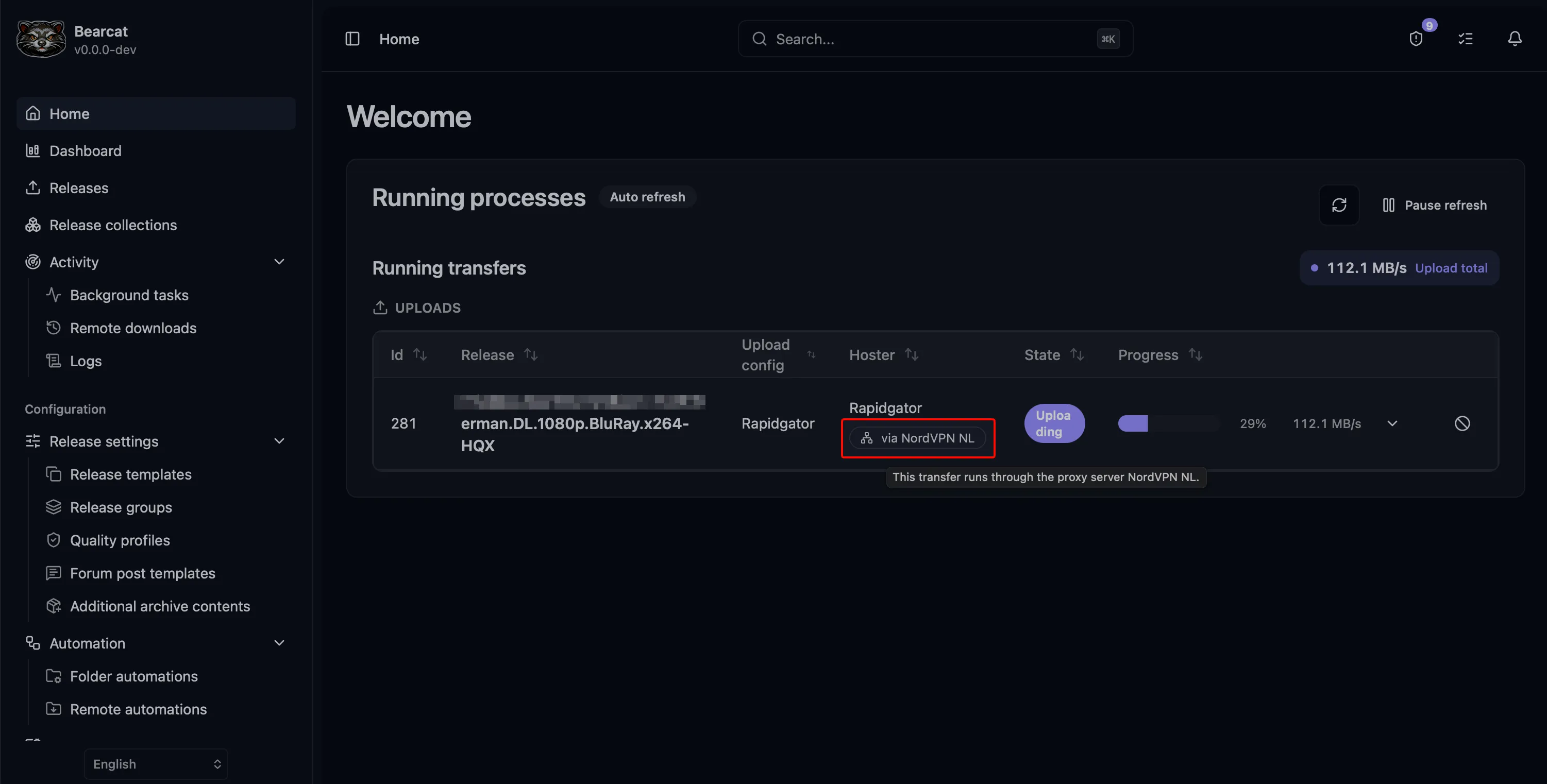Sort table by Hoster column arrows
The height and width of the screenshot is (784, 1547).
coord(912,355)
